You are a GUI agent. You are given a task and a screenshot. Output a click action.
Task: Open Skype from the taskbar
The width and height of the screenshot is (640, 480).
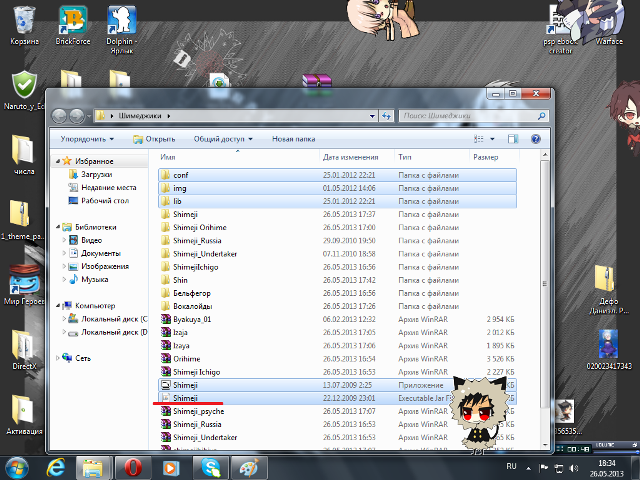pos(210,467)
